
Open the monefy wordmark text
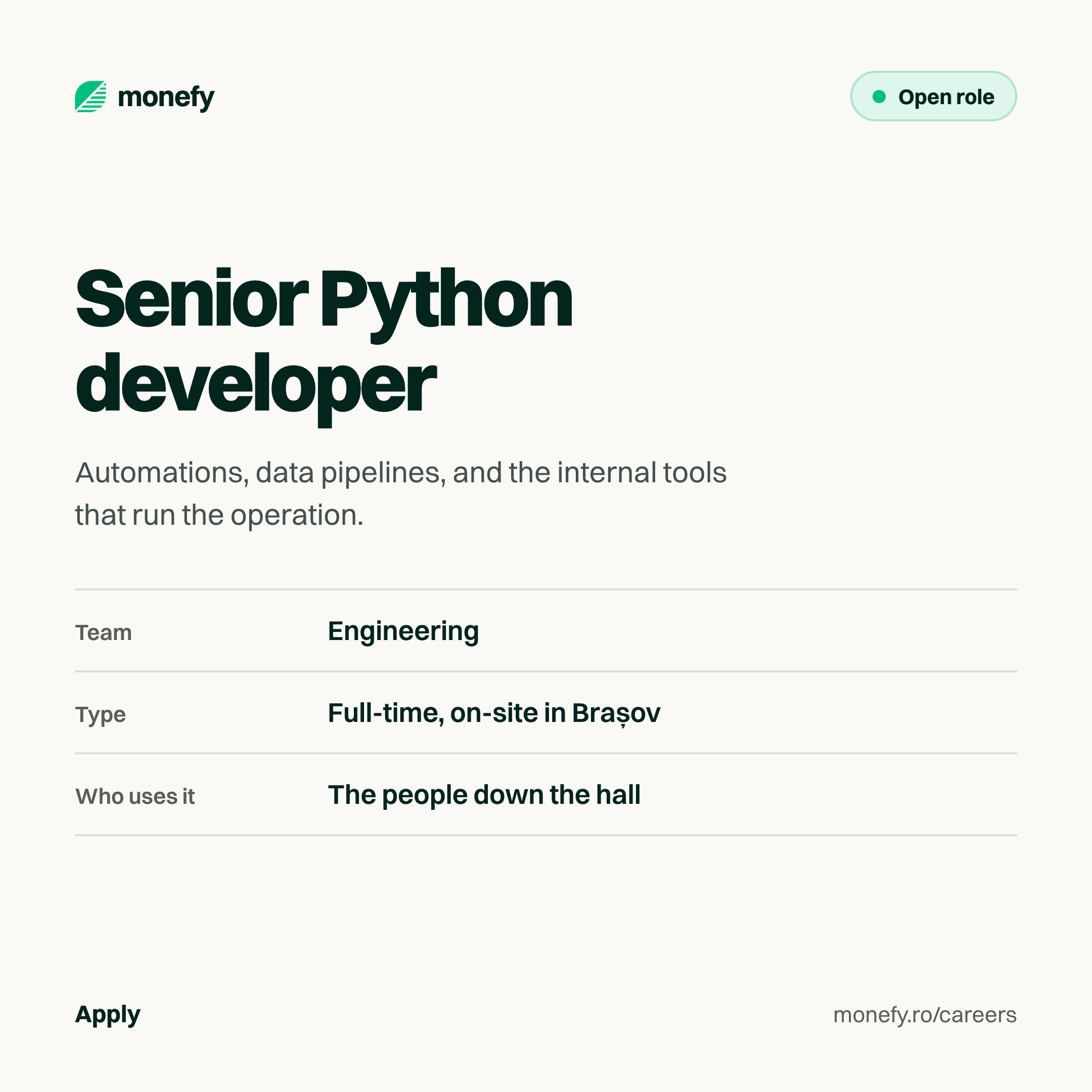pyautogui.click(x=166, y=97)
